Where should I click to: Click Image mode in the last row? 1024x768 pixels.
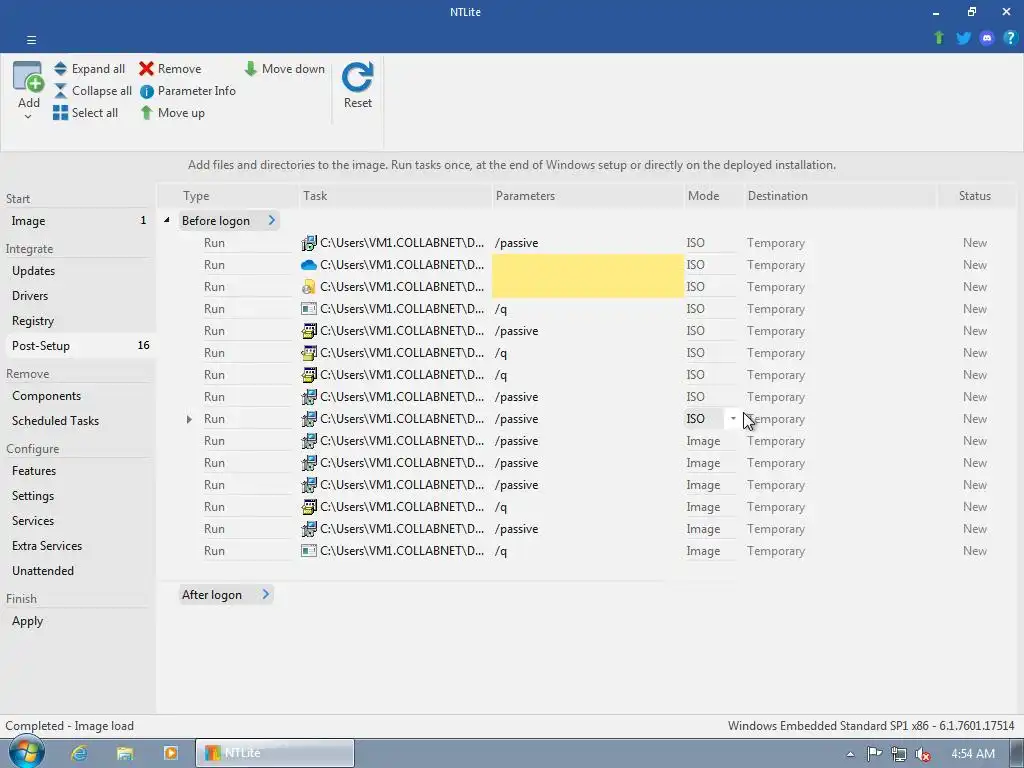coord(703,551)
